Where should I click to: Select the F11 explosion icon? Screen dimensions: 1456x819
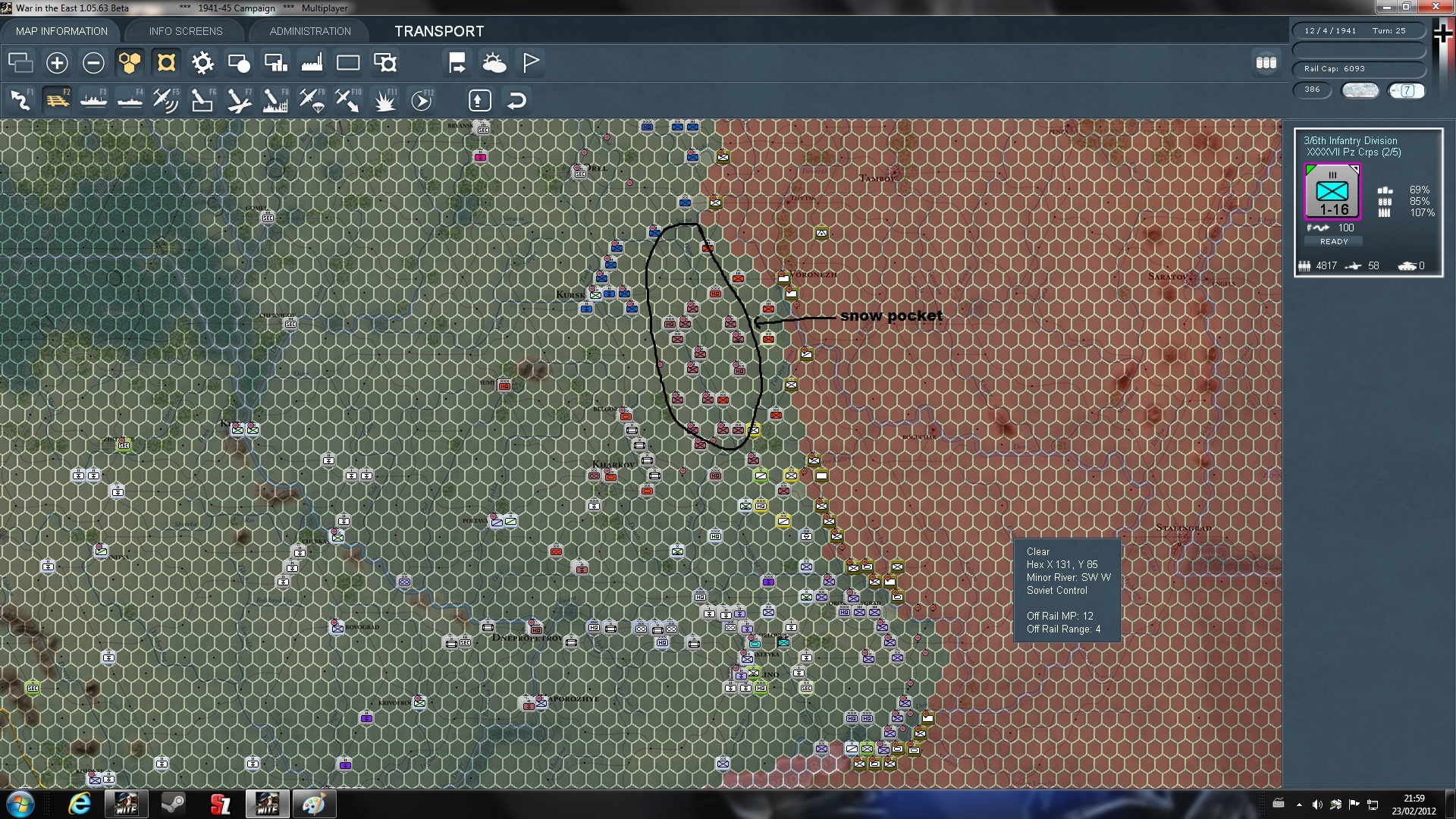pos(385,100)
